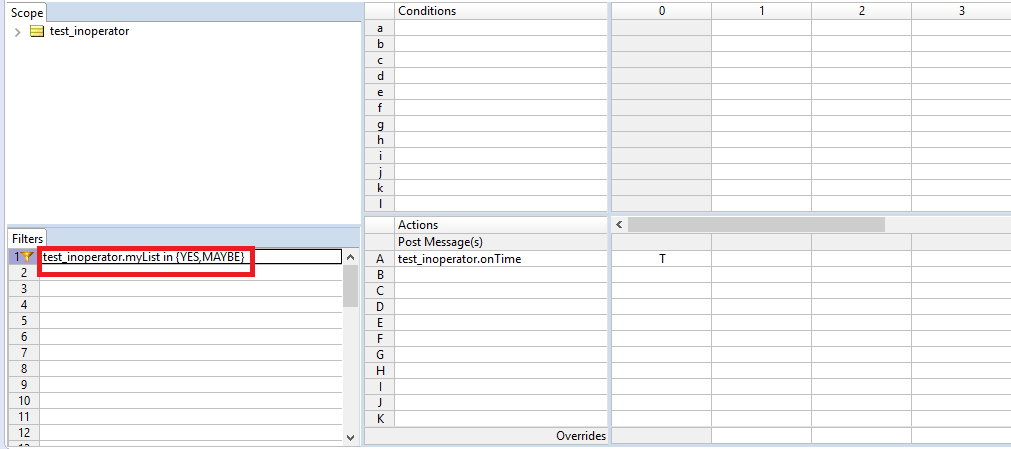
Task: Click rule column 1 header
Action: point(761,11)
